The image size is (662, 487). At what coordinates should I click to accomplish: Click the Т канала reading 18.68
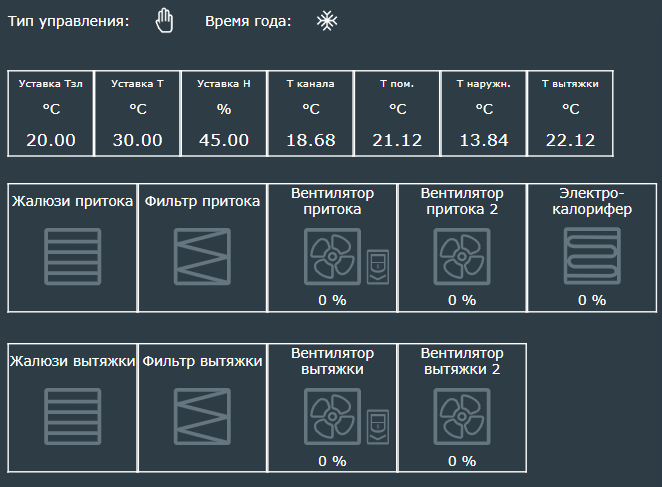point(310,140)
